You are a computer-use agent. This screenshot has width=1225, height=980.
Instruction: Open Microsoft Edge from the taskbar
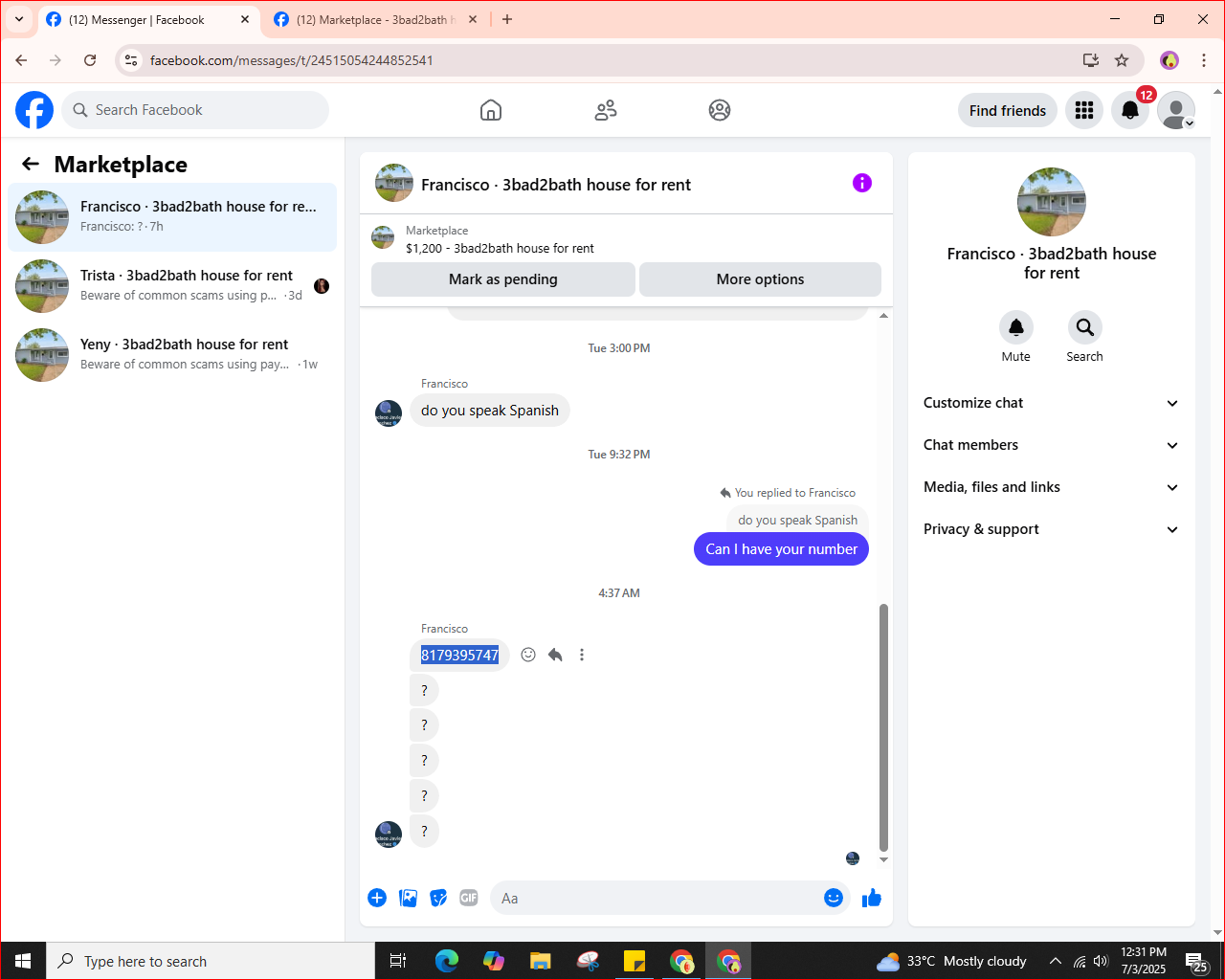(x=447, y=961)
